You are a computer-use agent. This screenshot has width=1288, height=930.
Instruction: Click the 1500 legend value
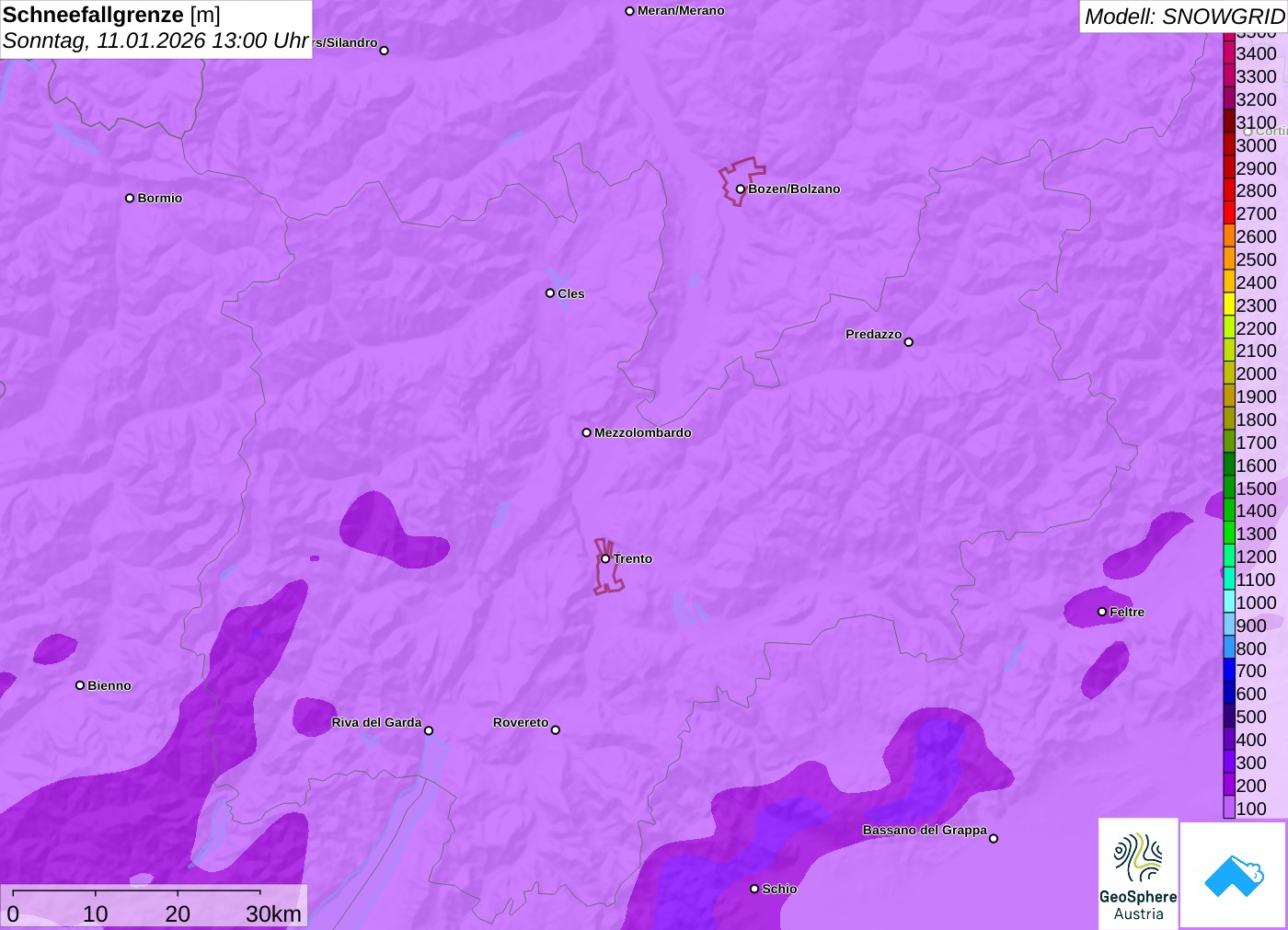tap(1257, 488)
